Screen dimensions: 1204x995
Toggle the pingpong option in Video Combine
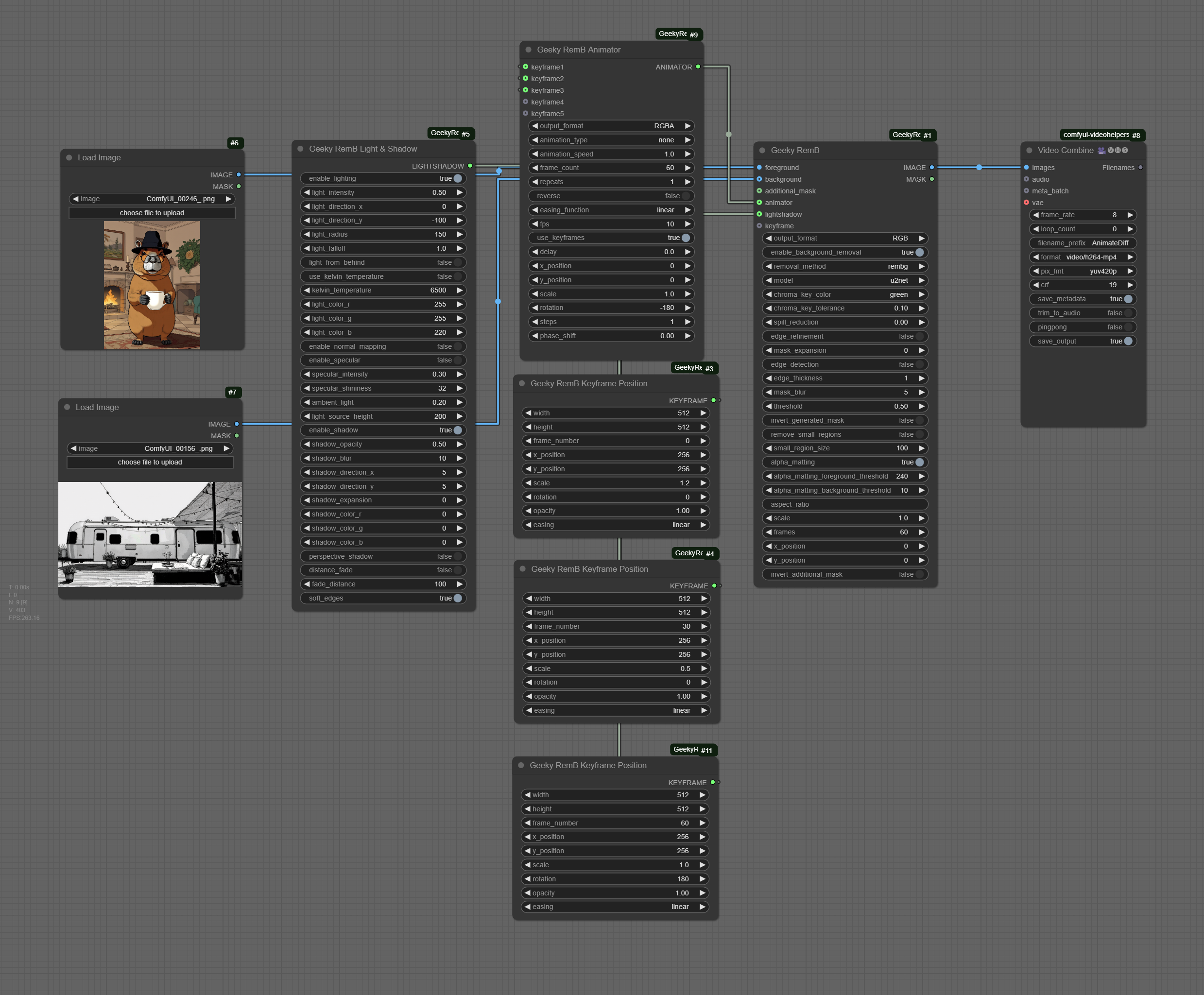1127,327
